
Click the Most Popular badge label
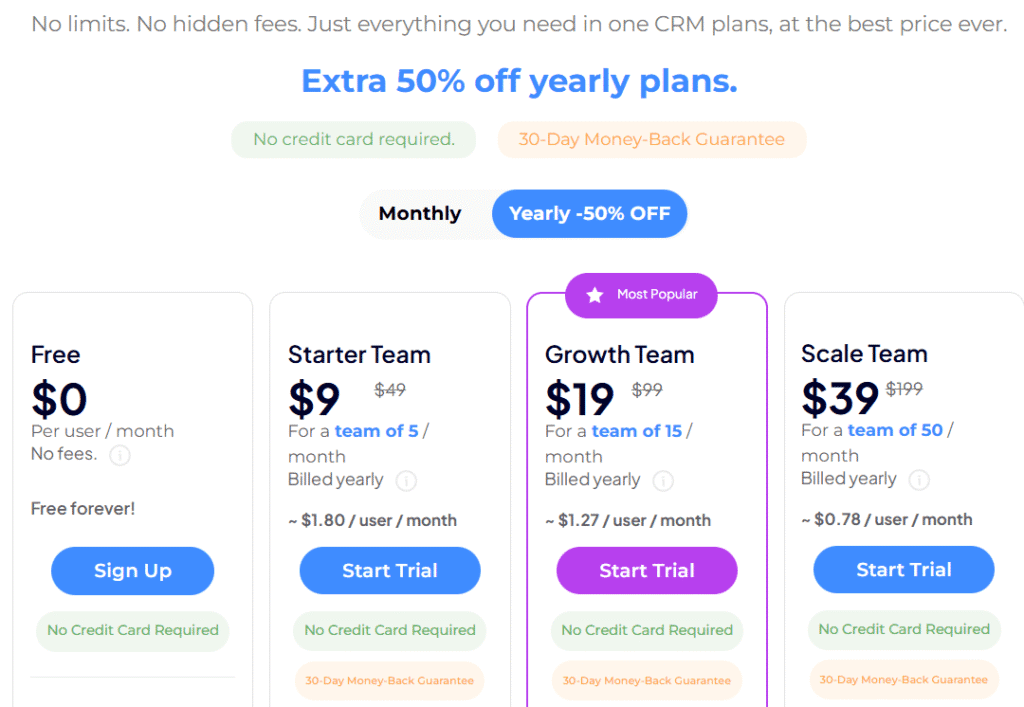[657, 295]
